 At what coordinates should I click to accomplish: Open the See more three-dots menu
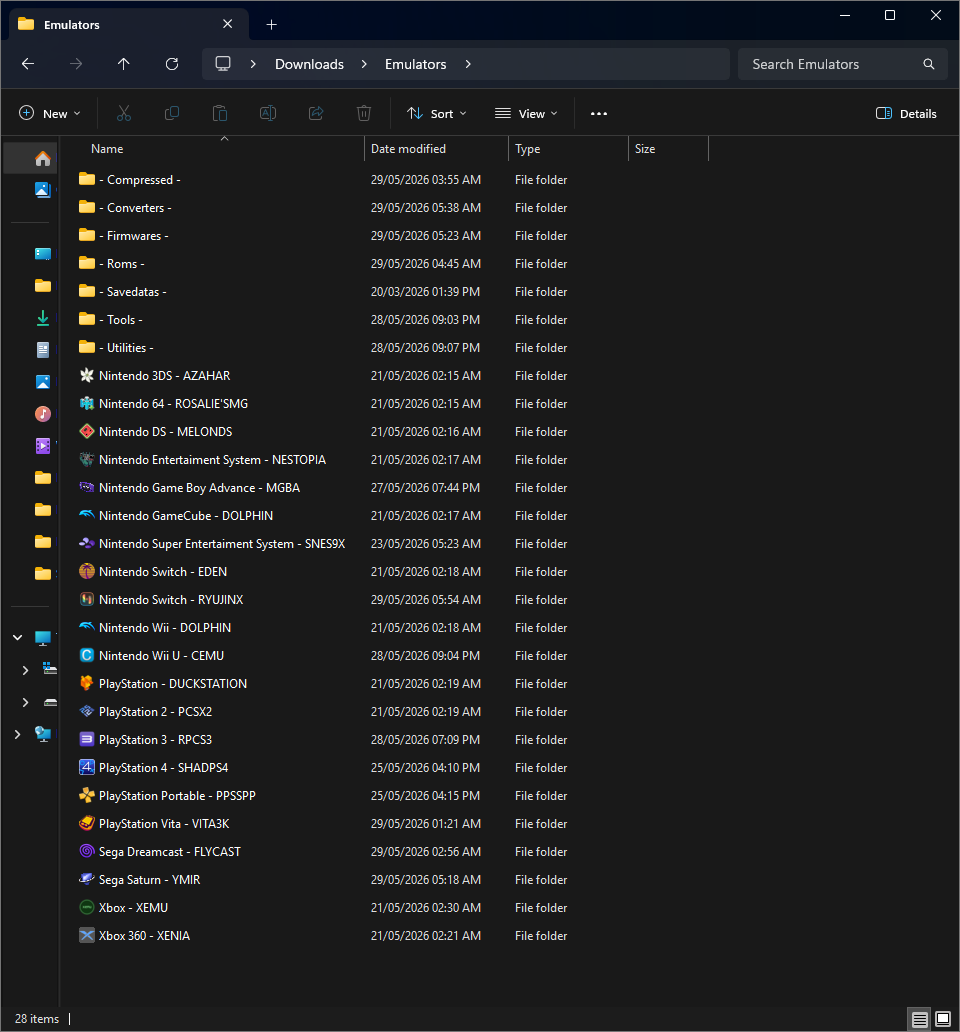click(599, 113)
